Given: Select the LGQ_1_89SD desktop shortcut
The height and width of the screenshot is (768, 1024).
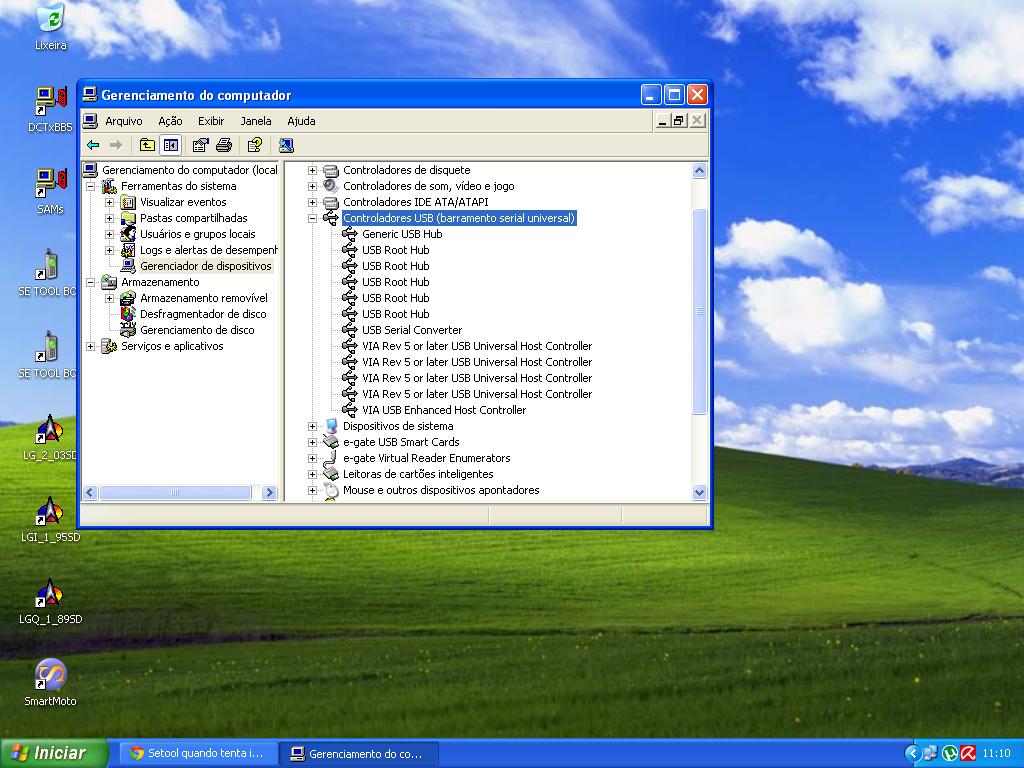Looking at the screenshot, I should [x=50, y=601].
